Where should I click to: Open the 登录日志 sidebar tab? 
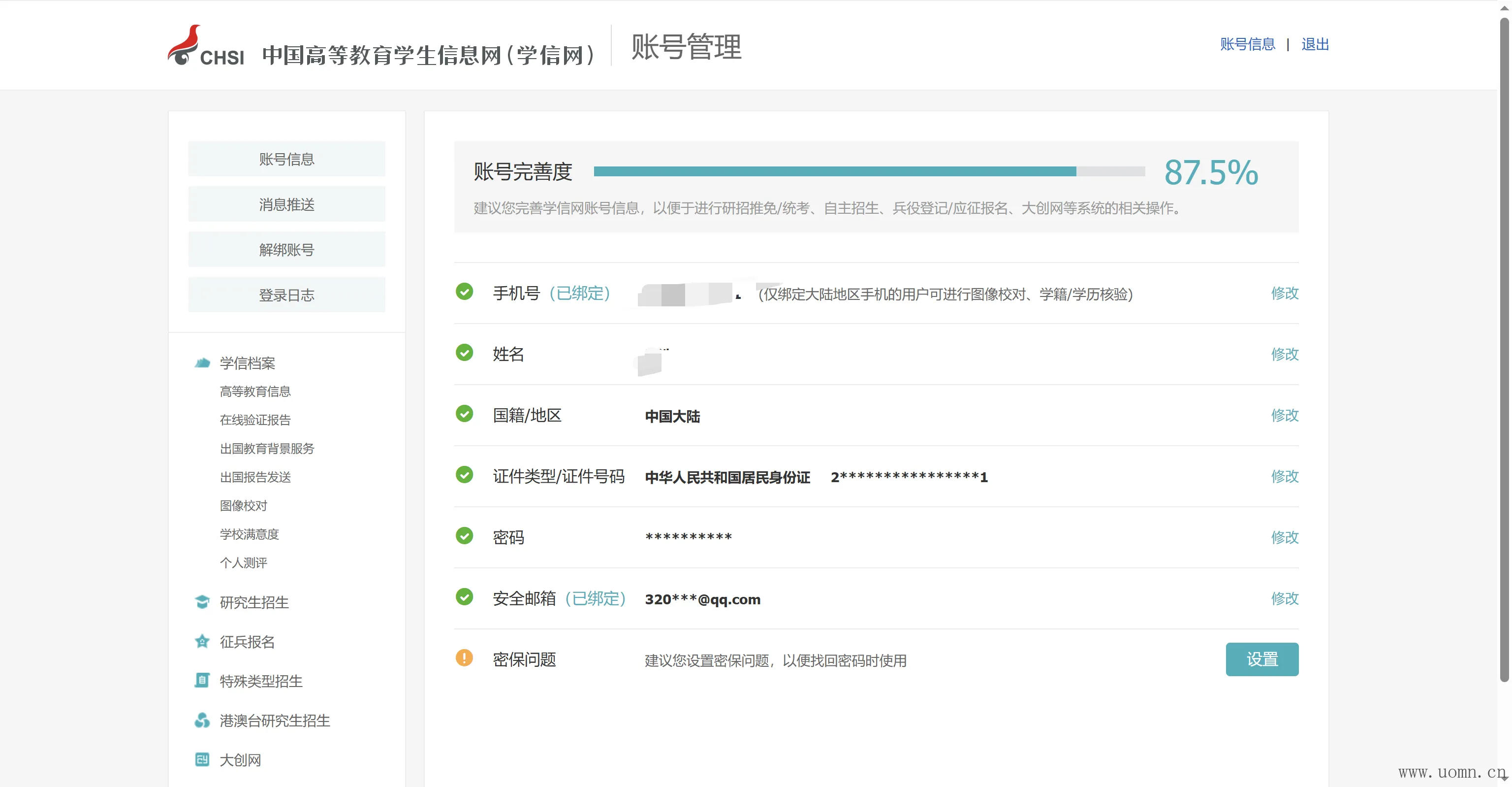click(x=286, y=295)
